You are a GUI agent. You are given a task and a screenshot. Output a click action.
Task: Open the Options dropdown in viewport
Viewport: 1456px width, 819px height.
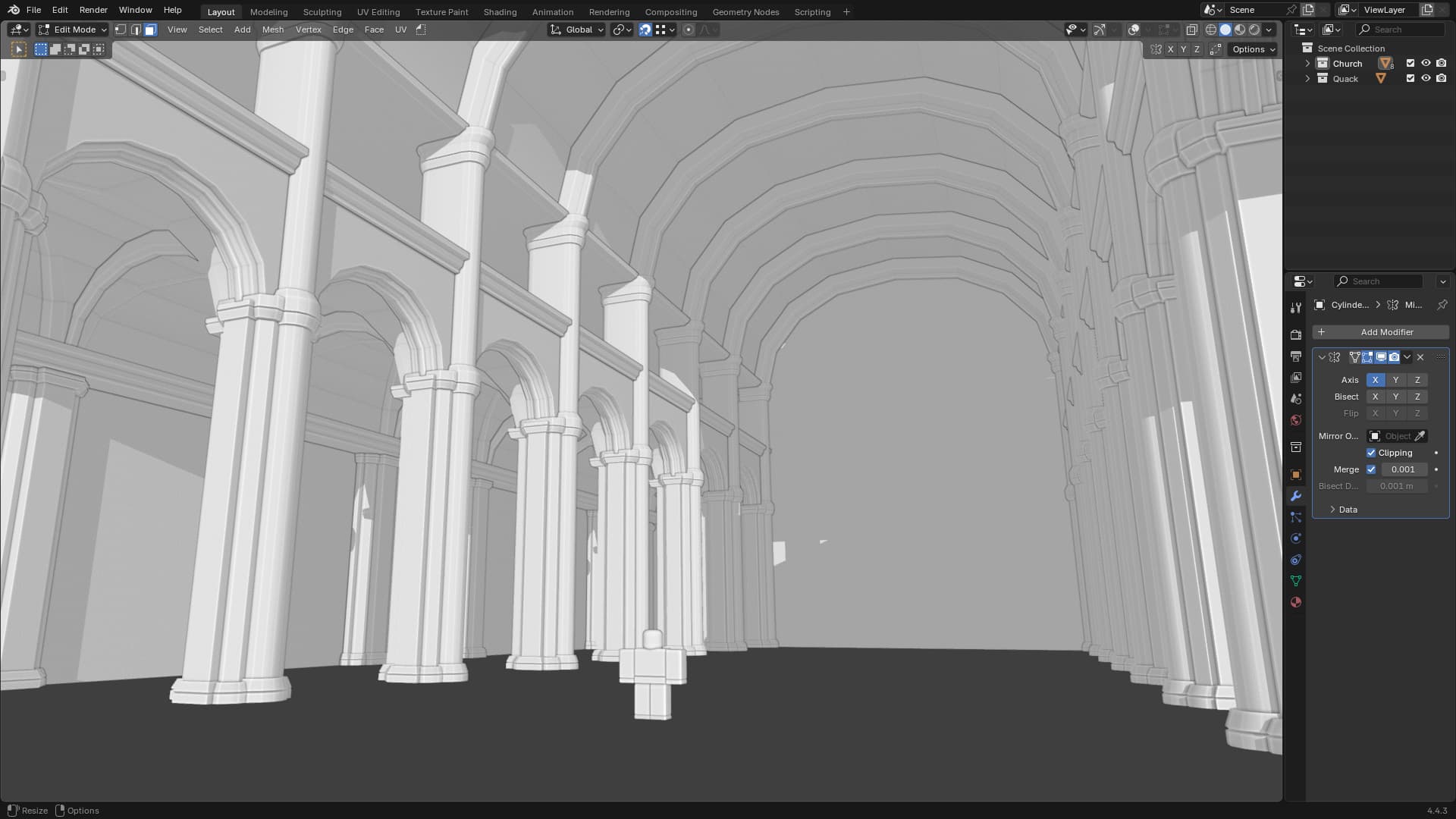tap(1254, 49)
